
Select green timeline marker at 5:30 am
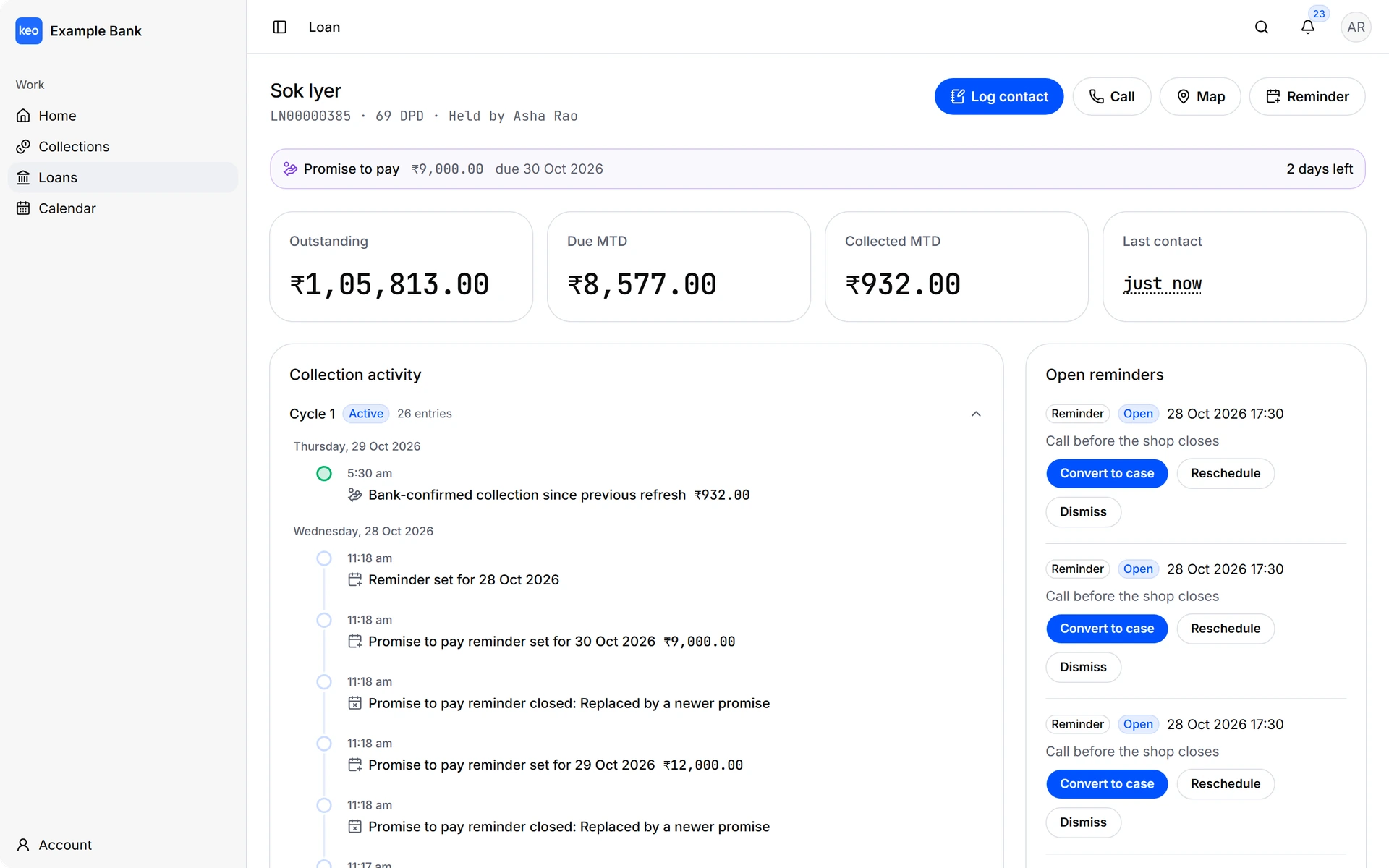[324, 474]
